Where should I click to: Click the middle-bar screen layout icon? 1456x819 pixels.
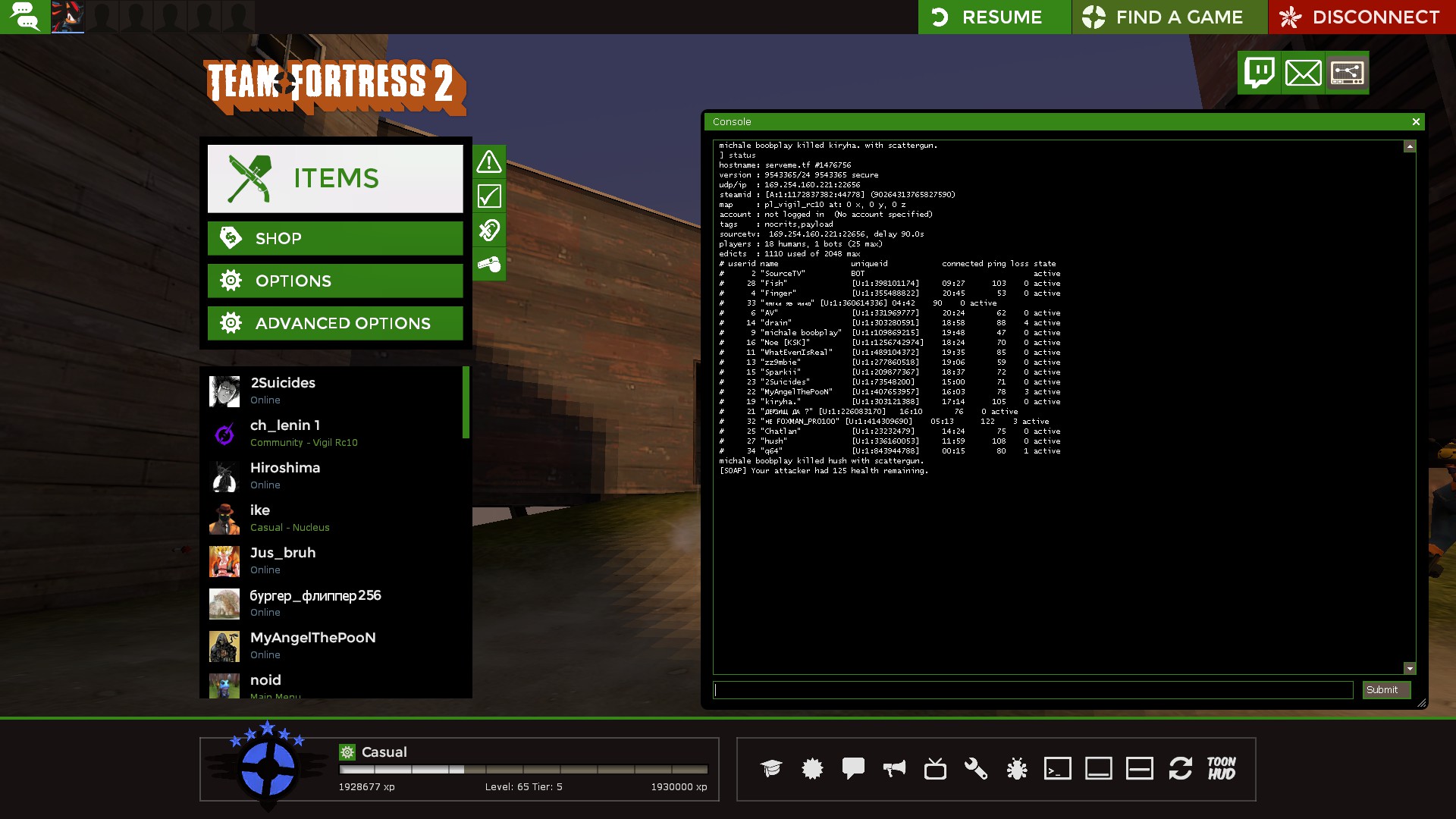[1140, 768]
